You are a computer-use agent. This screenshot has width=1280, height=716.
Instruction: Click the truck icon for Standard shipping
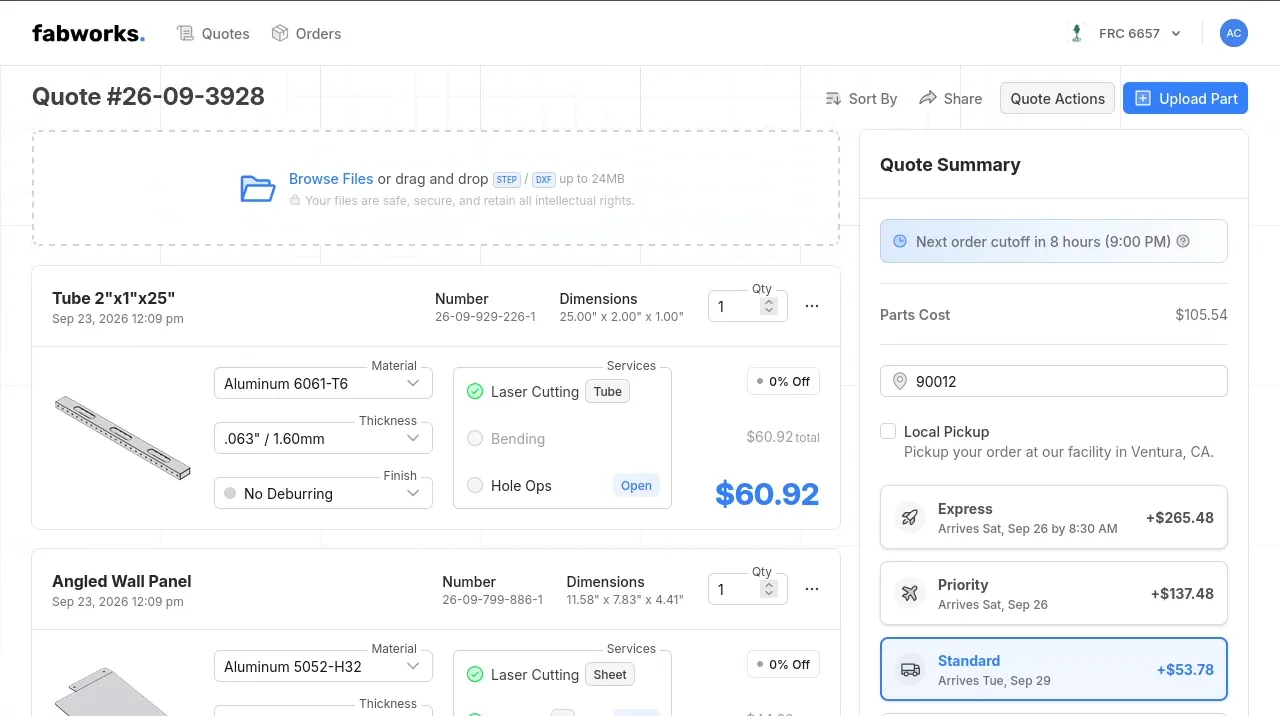click(910, 669)
